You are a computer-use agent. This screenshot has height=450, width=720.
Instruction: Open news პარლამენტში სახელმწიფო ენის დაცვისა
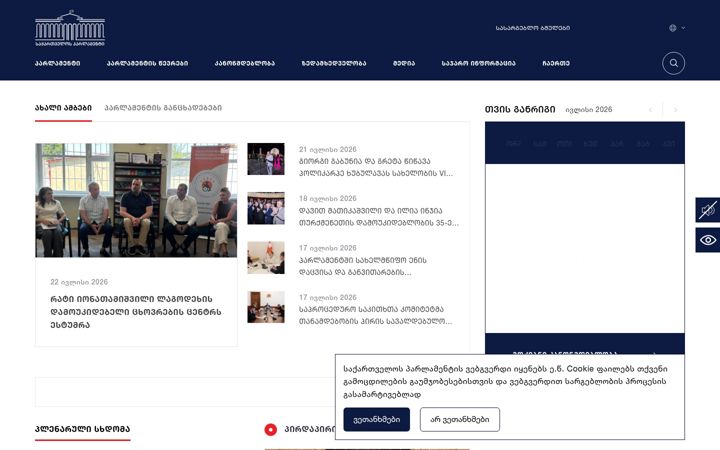click(x=363, y=266)
